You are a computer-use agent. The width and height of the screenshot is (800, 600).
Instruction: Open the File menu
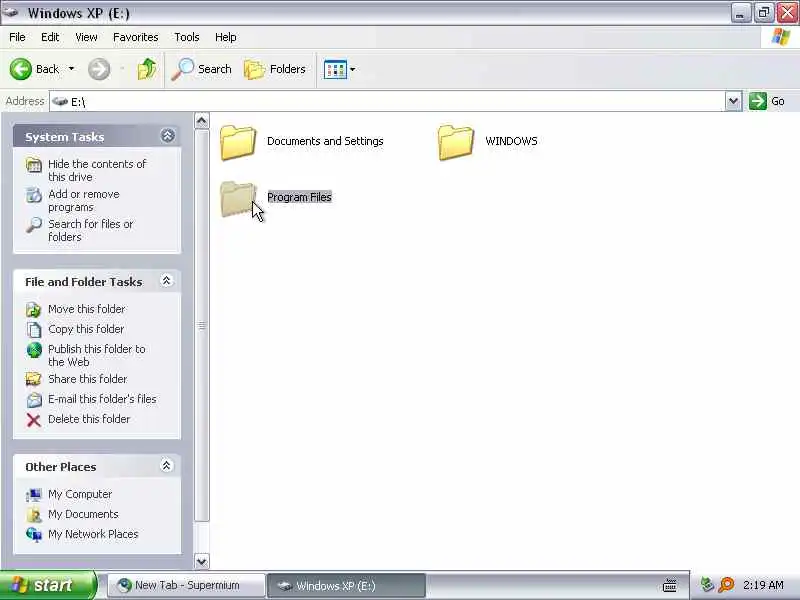click(17, 37)
